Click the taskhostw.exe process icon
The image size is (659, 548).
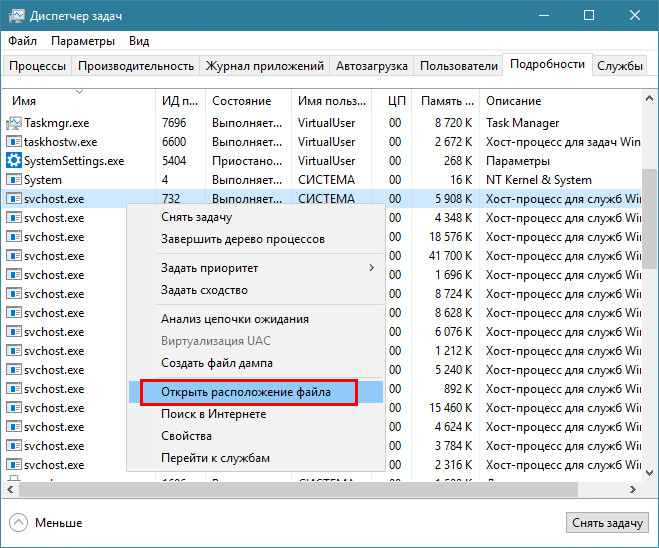[14, 142]
